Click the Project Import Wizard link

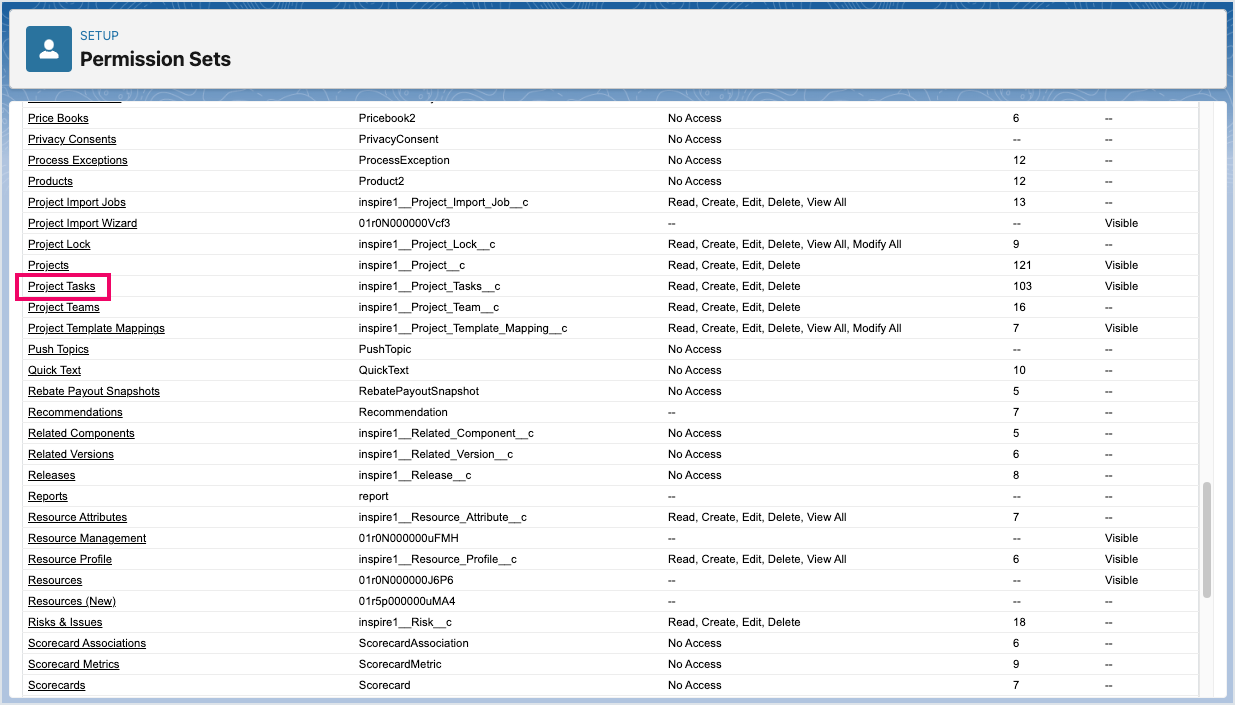point(82,224)
